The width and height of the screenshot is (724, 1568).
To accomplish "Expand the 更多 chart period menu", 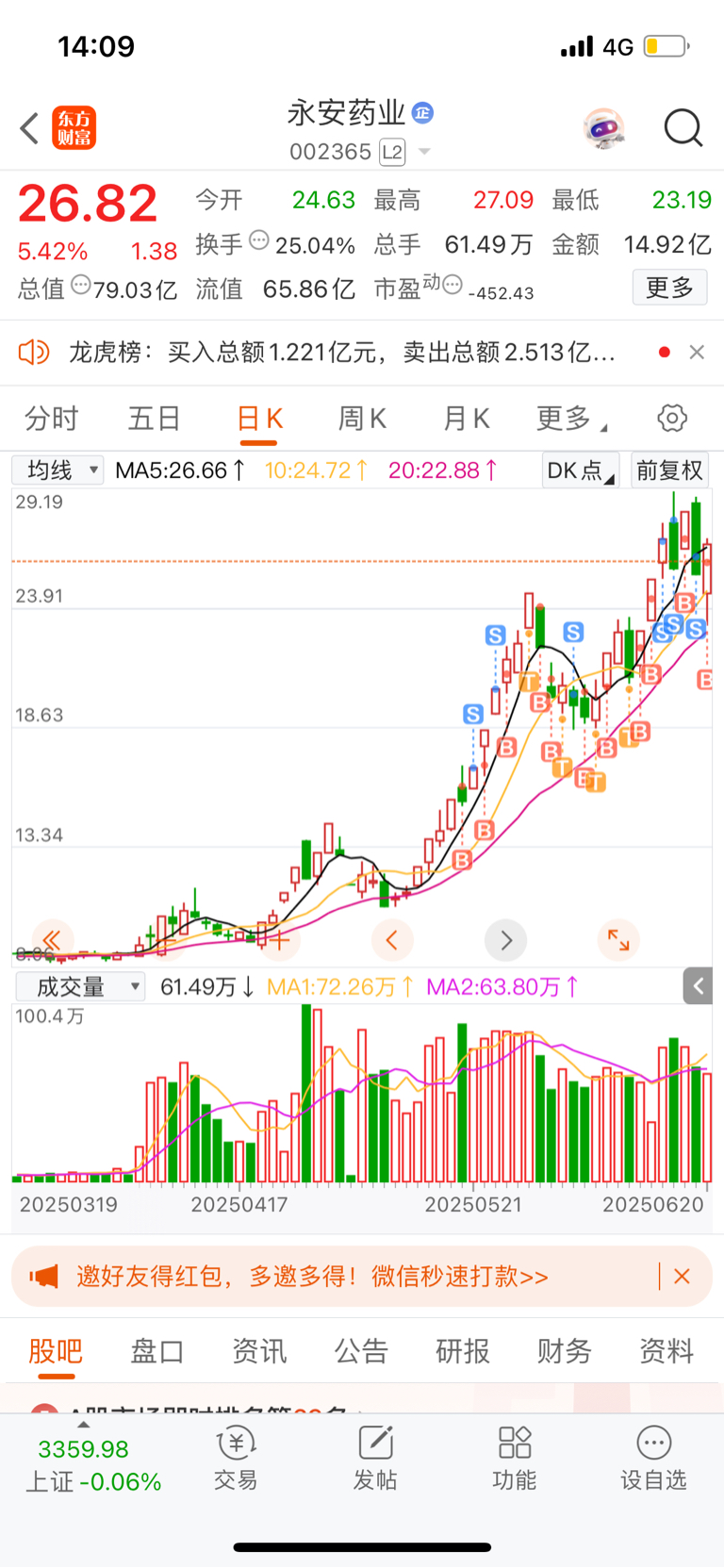I will (571, 418).
